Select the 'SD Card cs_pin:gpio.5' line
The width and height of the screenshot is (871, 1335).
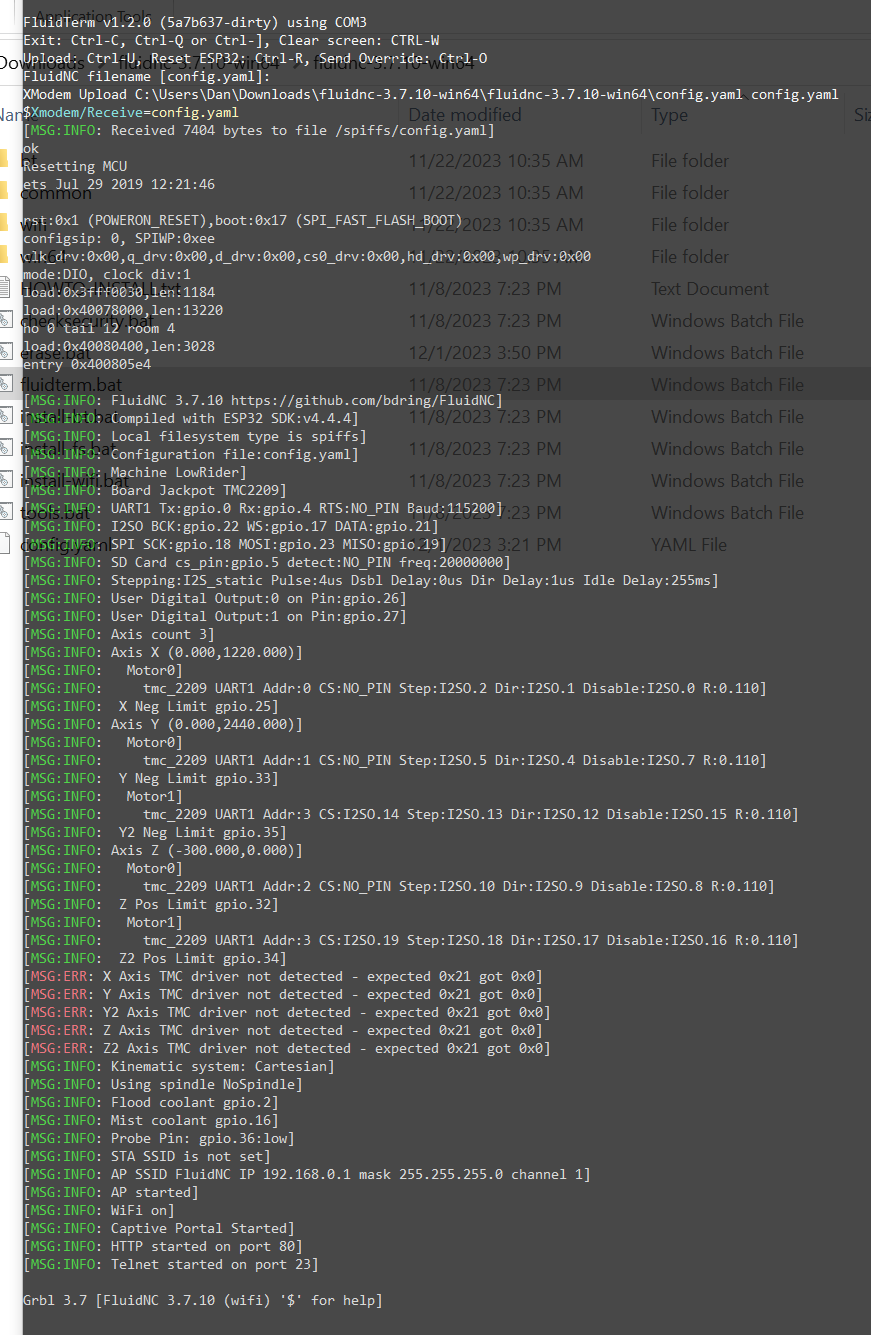tap(267, 562)
